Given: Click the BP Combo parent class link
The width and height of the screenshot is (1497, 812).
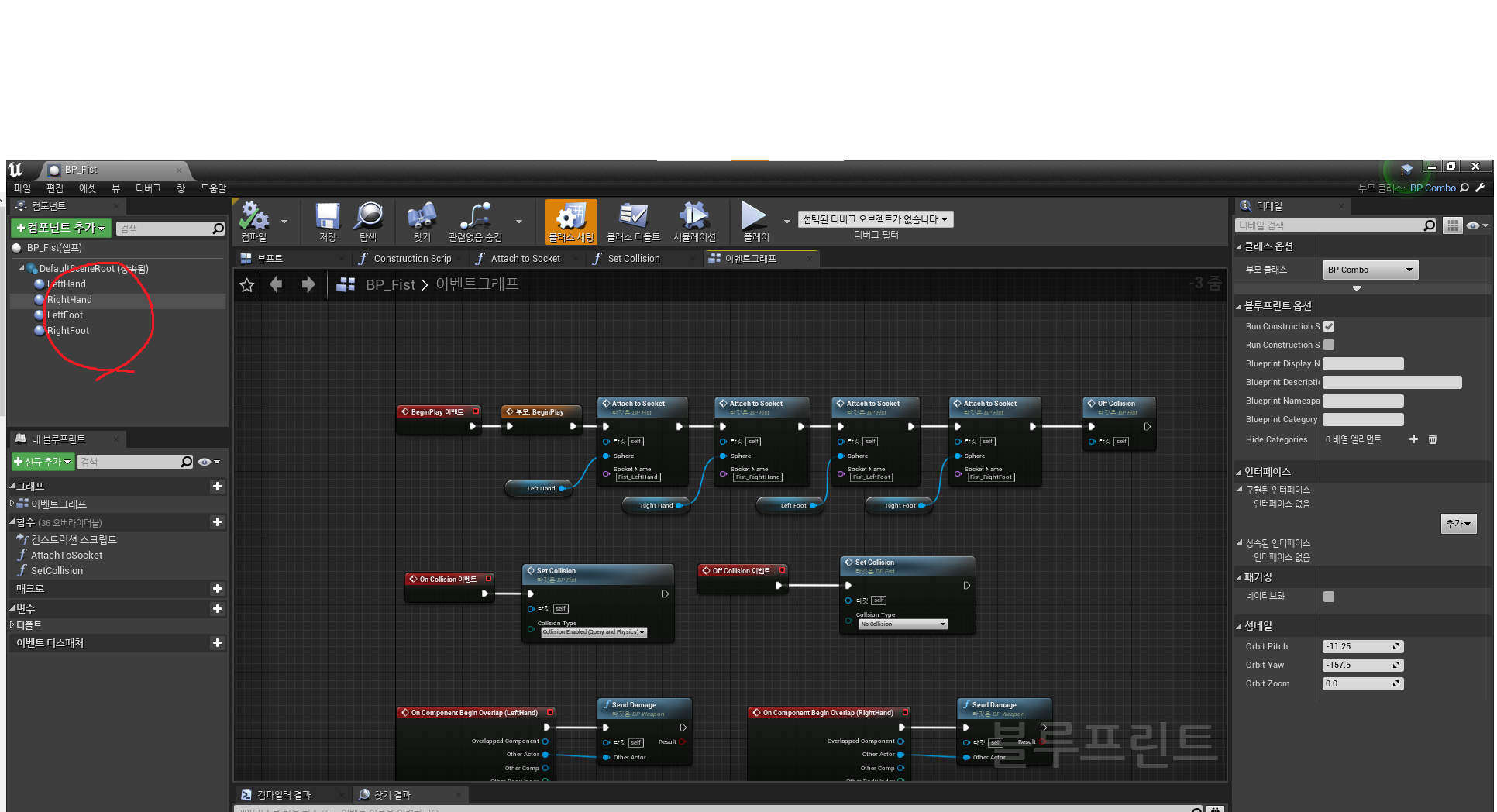Looking at the screenshot, I should tap(1433, 188).
